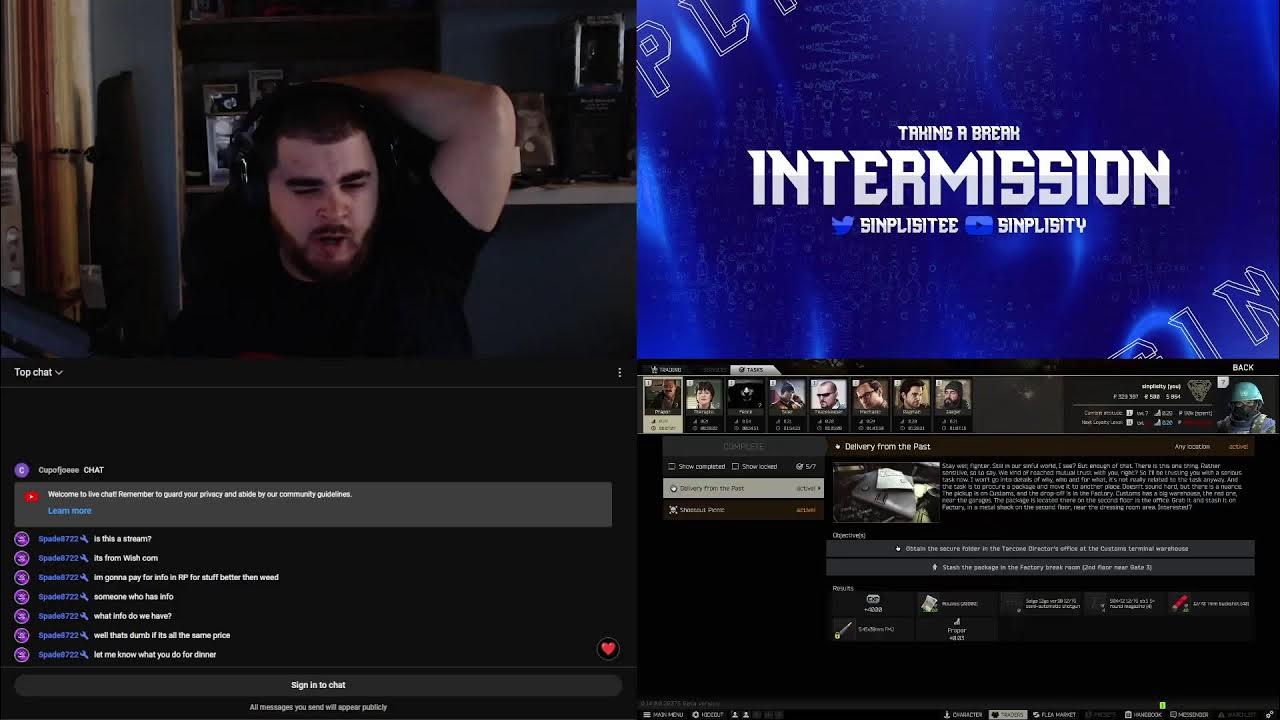1280x720 pixels.
Task: Click the COMPLETE quest button
Action: pyautogui.click(x=743, y=447)
